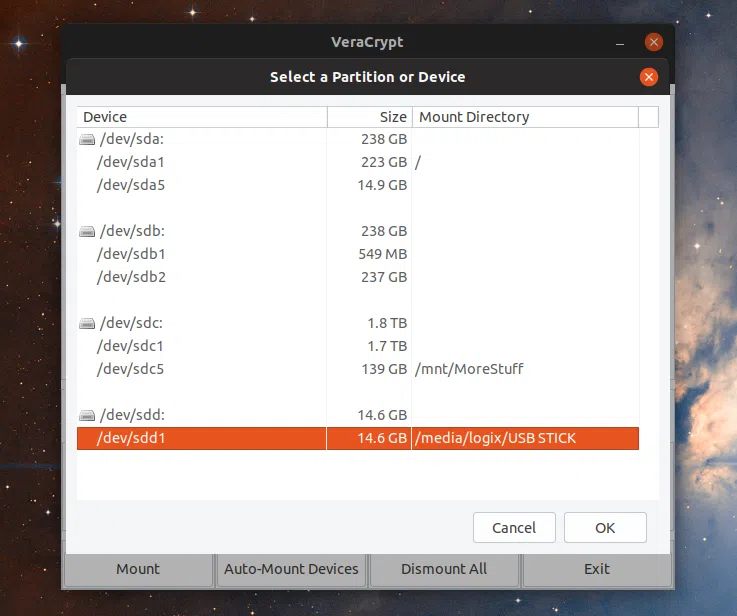The width and height of the screenshot is (737, 616).
Task: Select the /dev/sdb: device row
Action: coord(358,231)
